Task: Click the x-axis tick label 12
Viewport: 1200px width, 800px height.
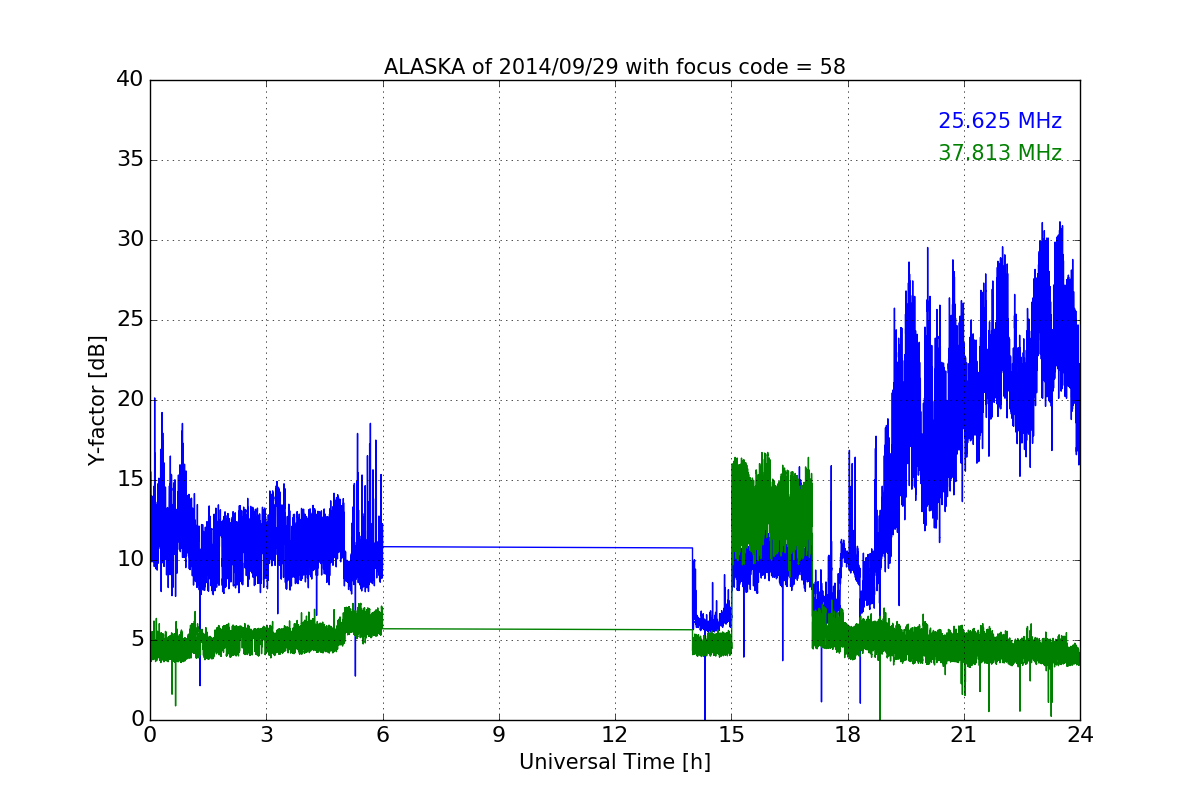Action: tap(615, 734)
